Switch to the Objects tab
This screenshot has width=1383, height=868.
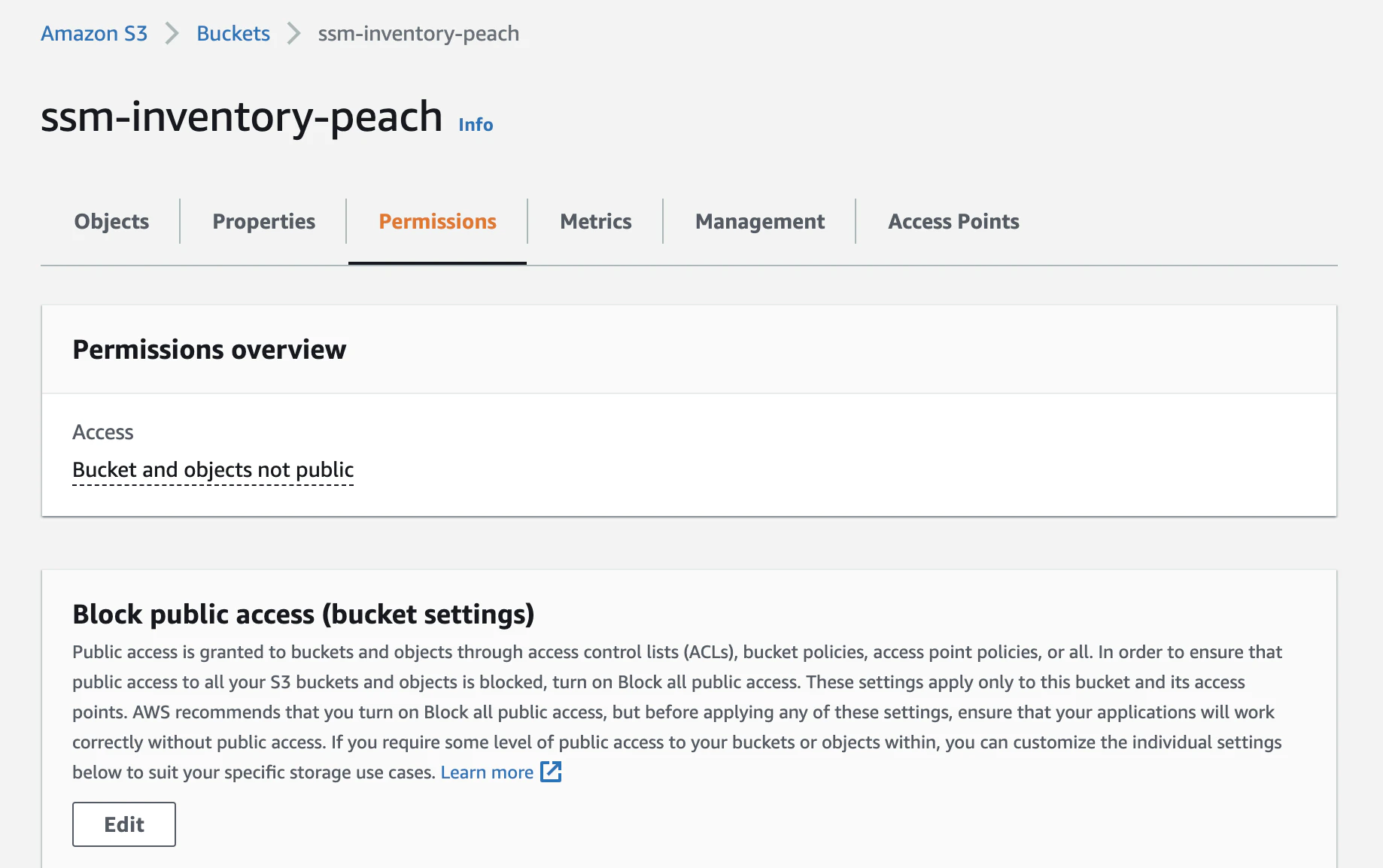pyautogui.click(x=111, y=221)
